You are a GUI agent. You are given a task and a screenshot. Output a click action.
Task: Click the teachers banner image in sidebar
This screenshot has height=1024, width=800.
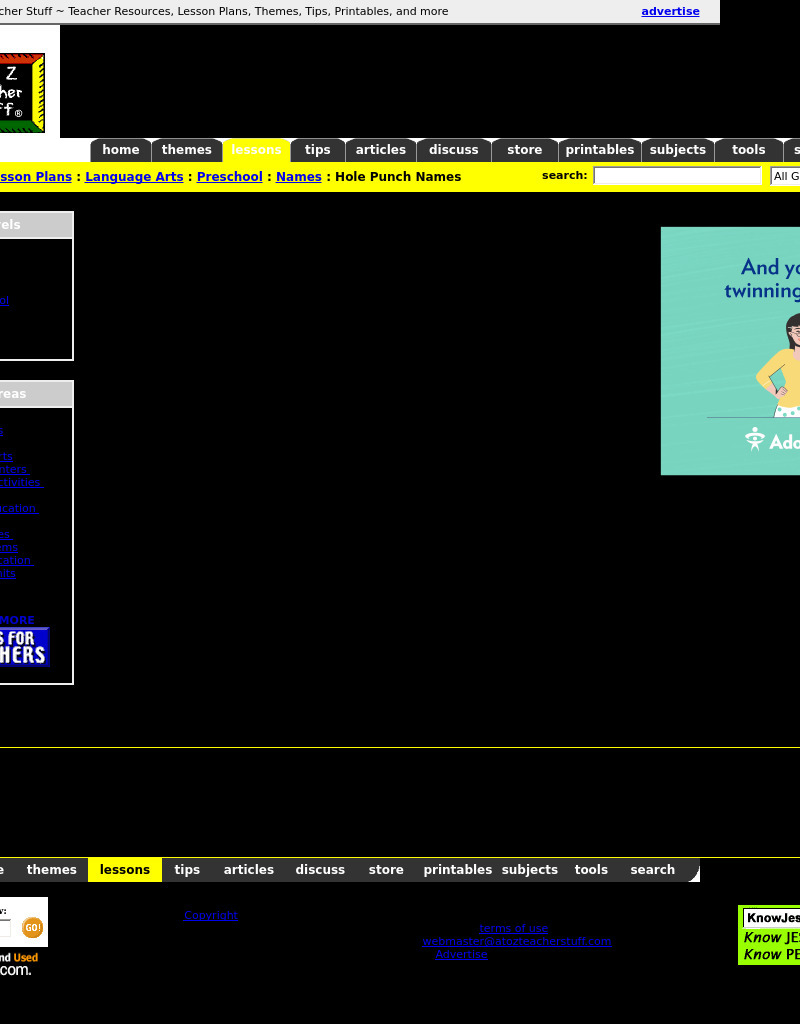point(24,647)
